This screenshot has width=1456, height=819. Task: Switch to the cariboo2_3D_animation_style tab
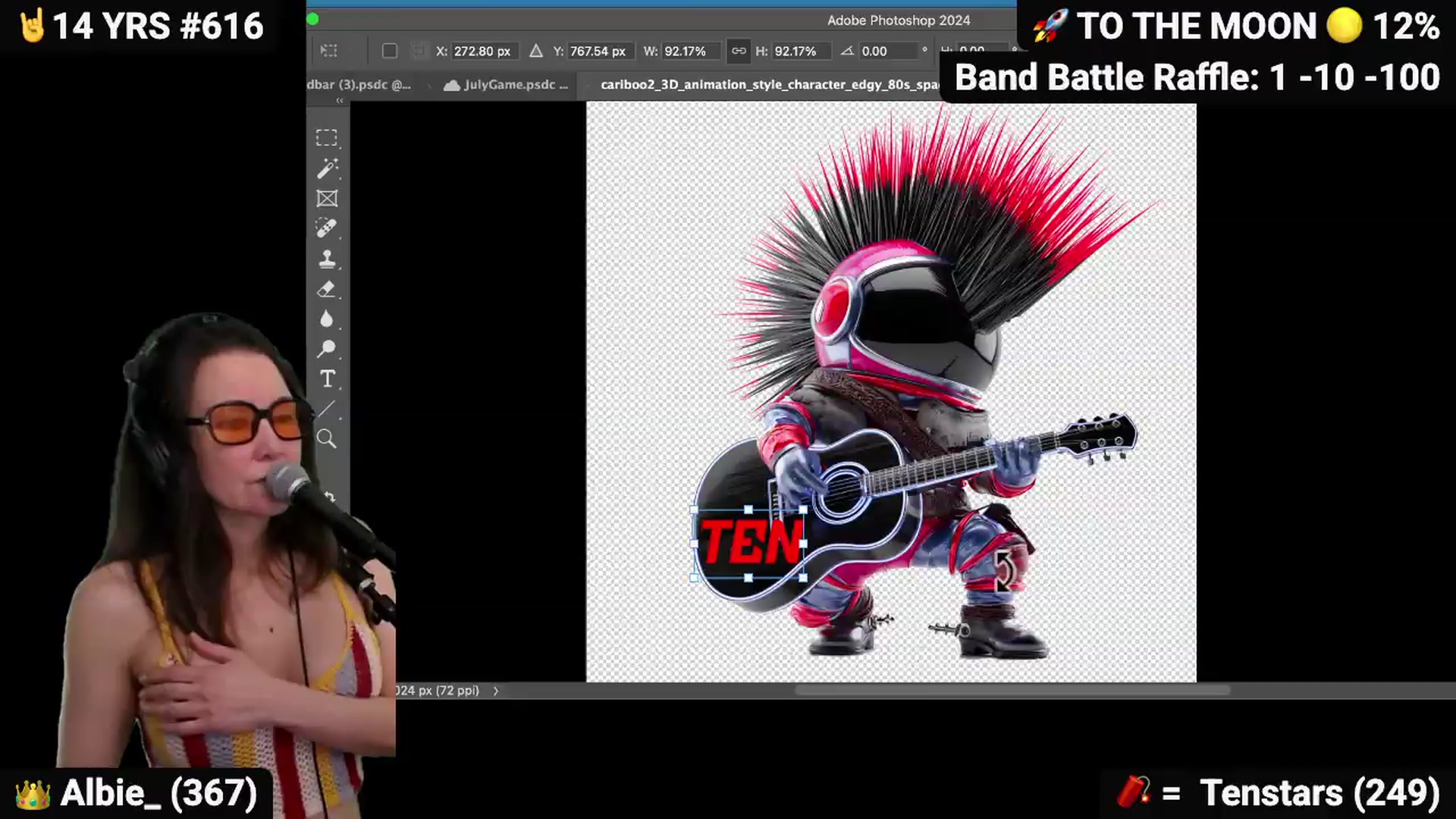point(769,85)
